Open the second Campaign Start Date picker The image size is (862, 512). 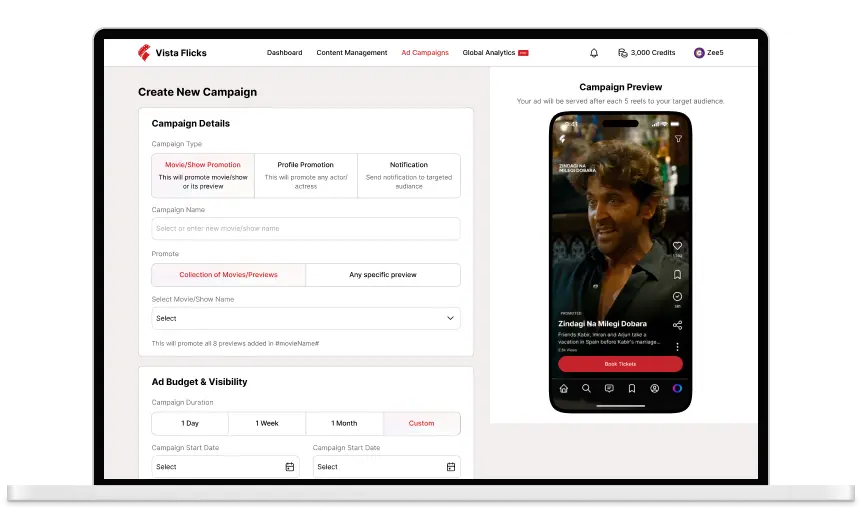coord(386,467)
